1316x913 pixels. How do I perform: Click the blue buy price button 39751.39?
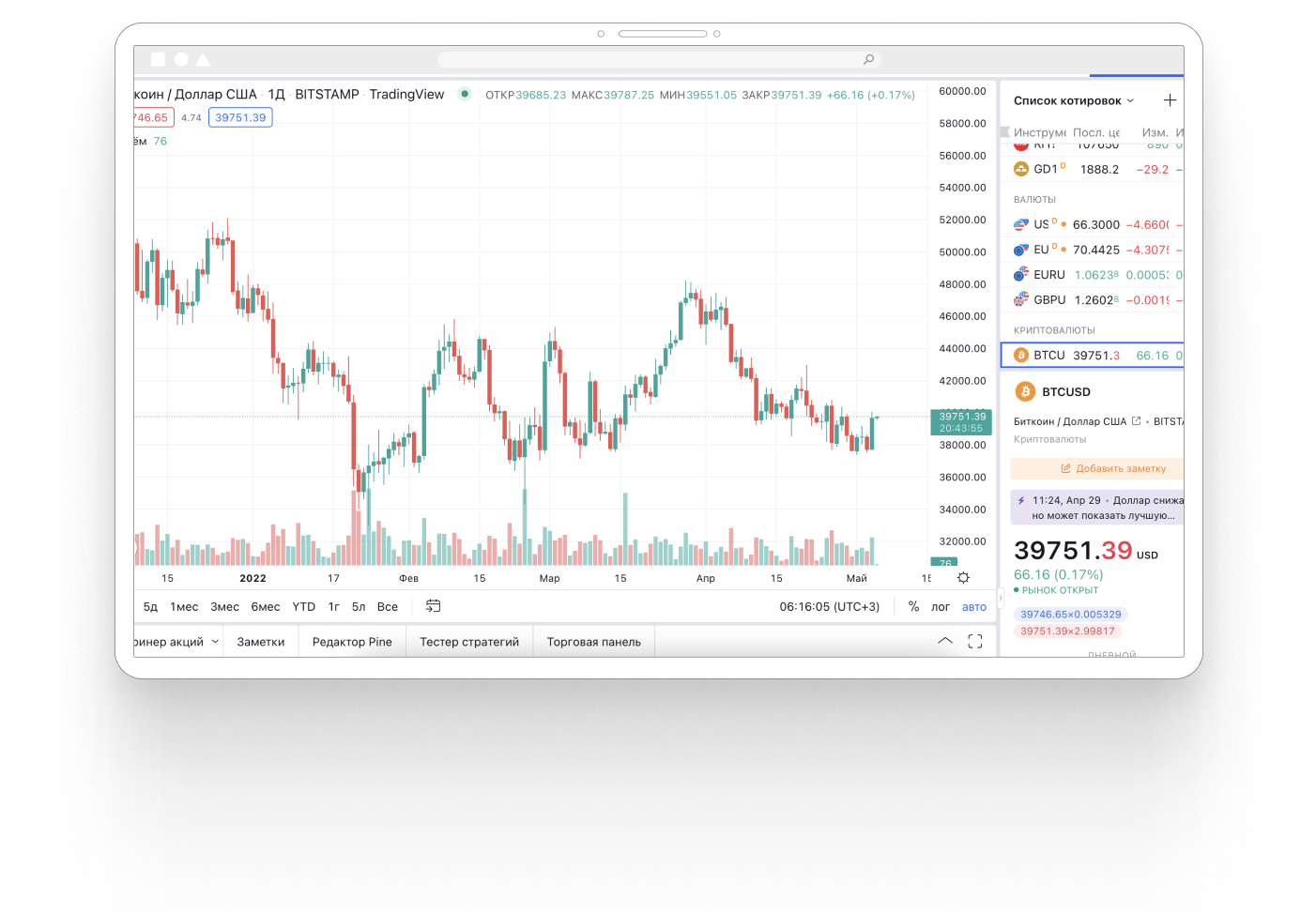(x=240, y=117)
